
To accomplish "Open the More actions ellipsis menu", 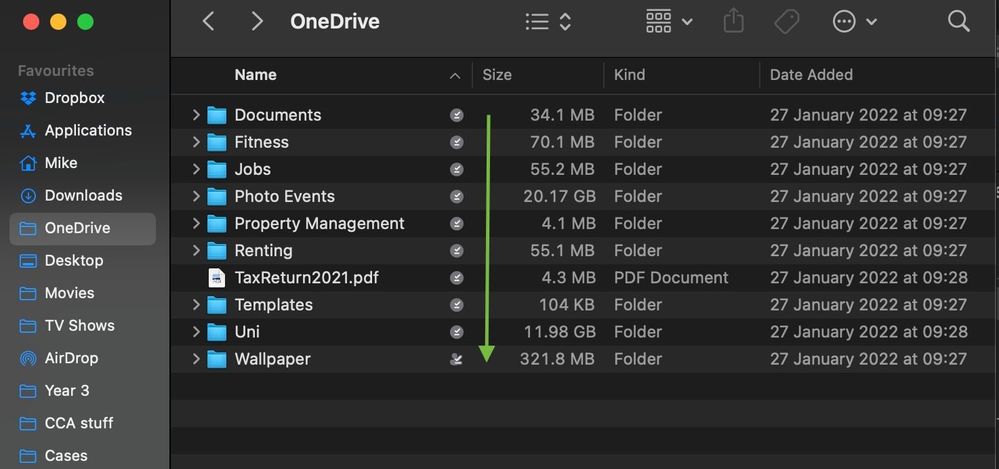I will coord(854,22).
